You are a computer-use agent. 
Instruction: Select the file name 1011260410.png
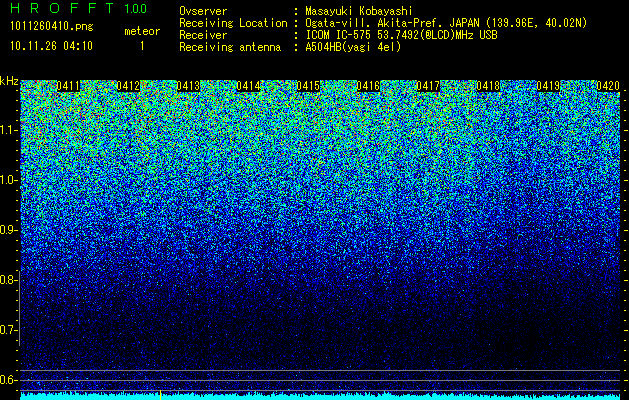click(52, 27)
